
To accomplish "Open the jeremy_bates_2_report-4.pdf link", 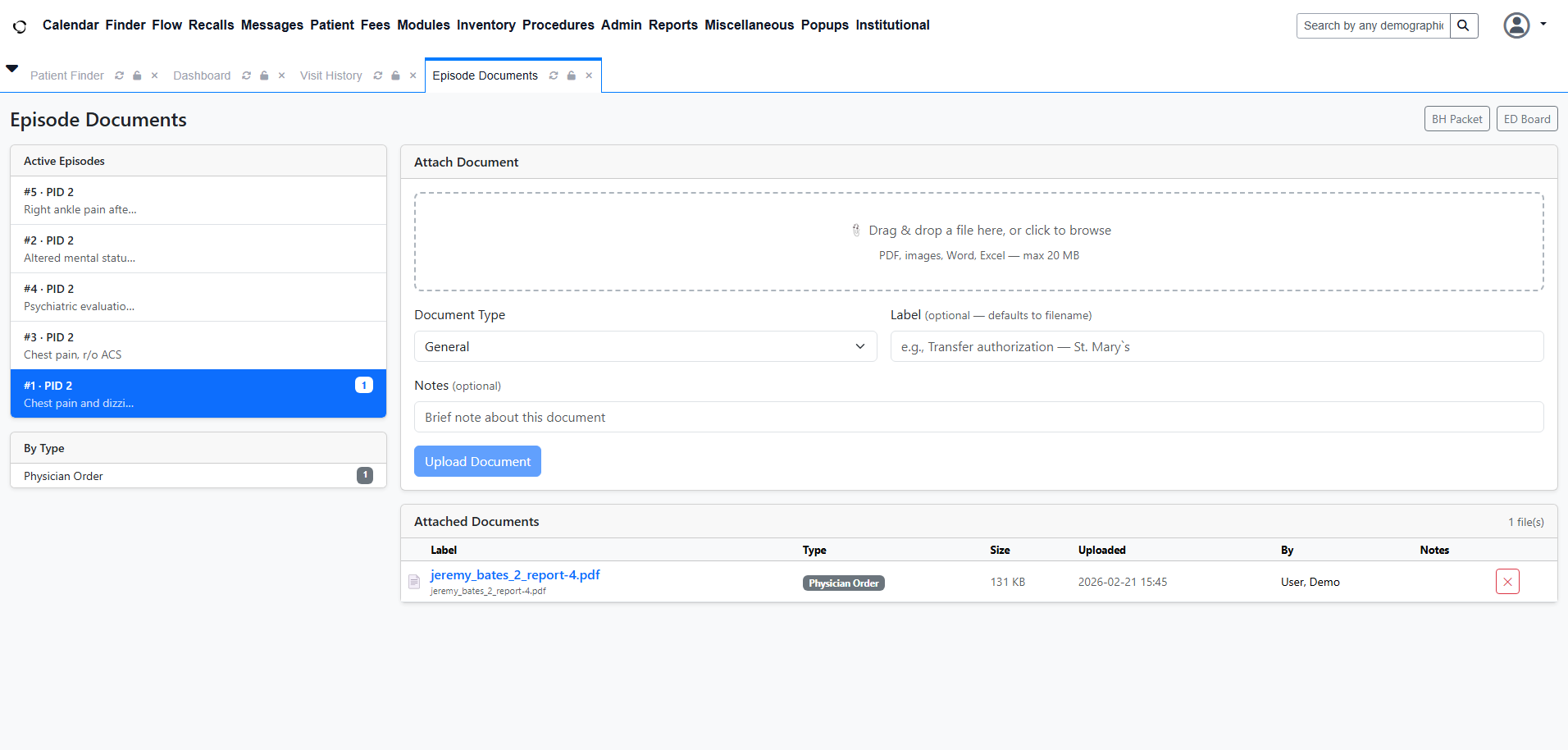I will 515,575.
